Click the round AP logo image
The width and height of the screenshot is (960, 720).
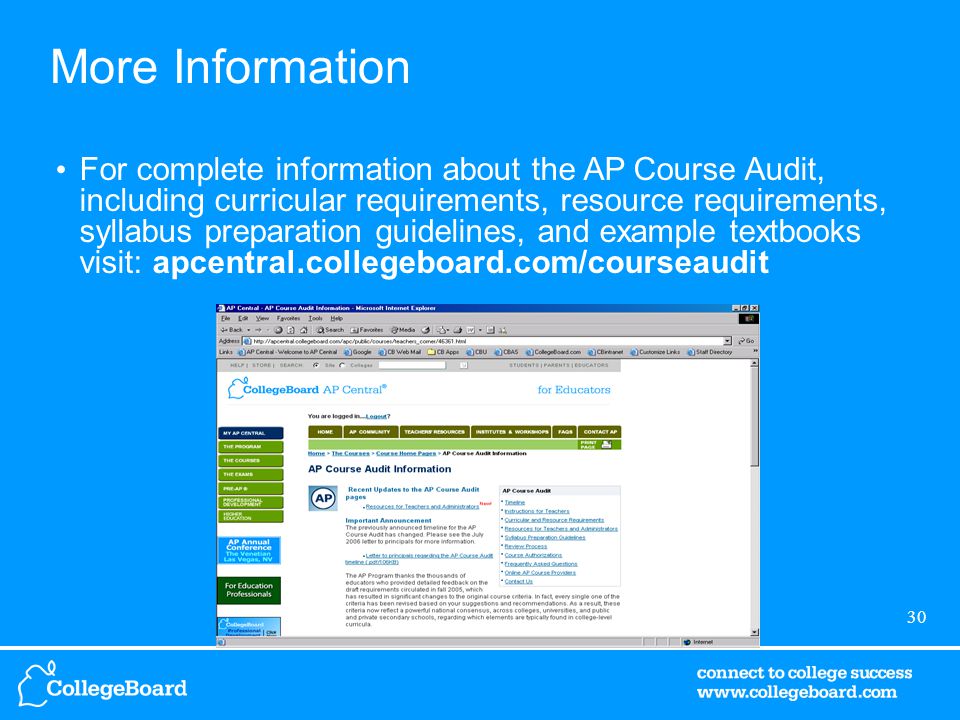point(323,498)
